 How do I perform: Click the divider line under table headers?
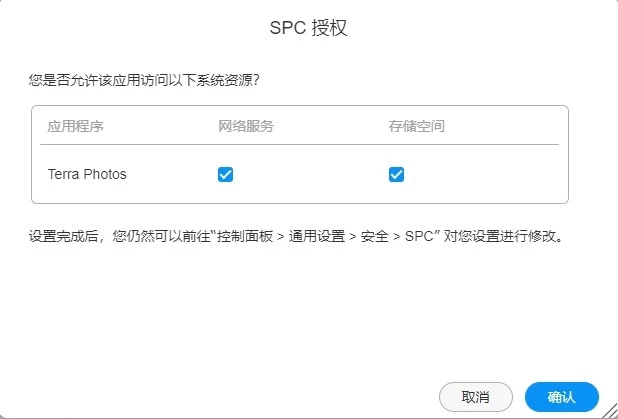[x=300, y=145]
